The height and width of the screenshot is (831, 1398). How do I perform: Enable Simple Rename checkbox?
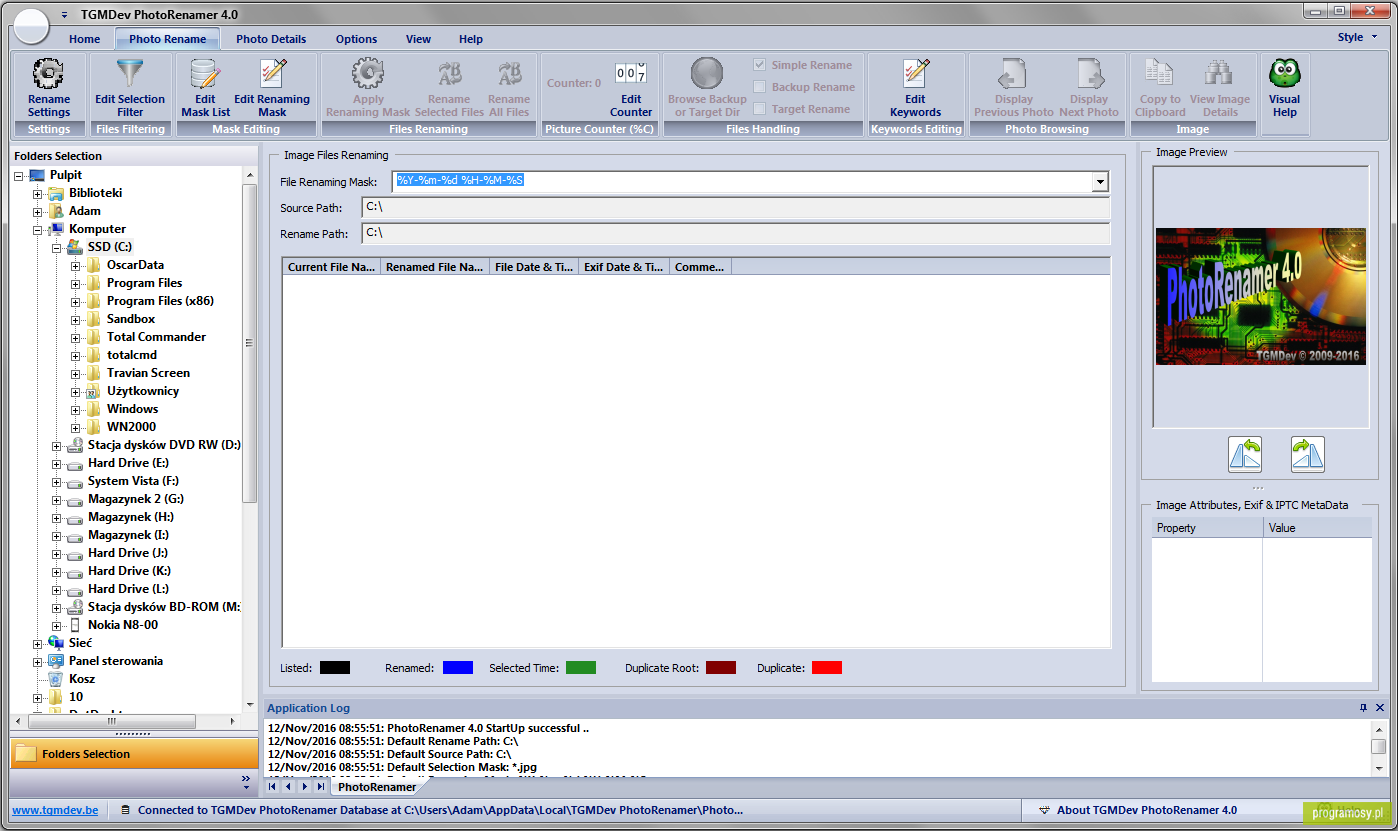(x=760, y=65)
